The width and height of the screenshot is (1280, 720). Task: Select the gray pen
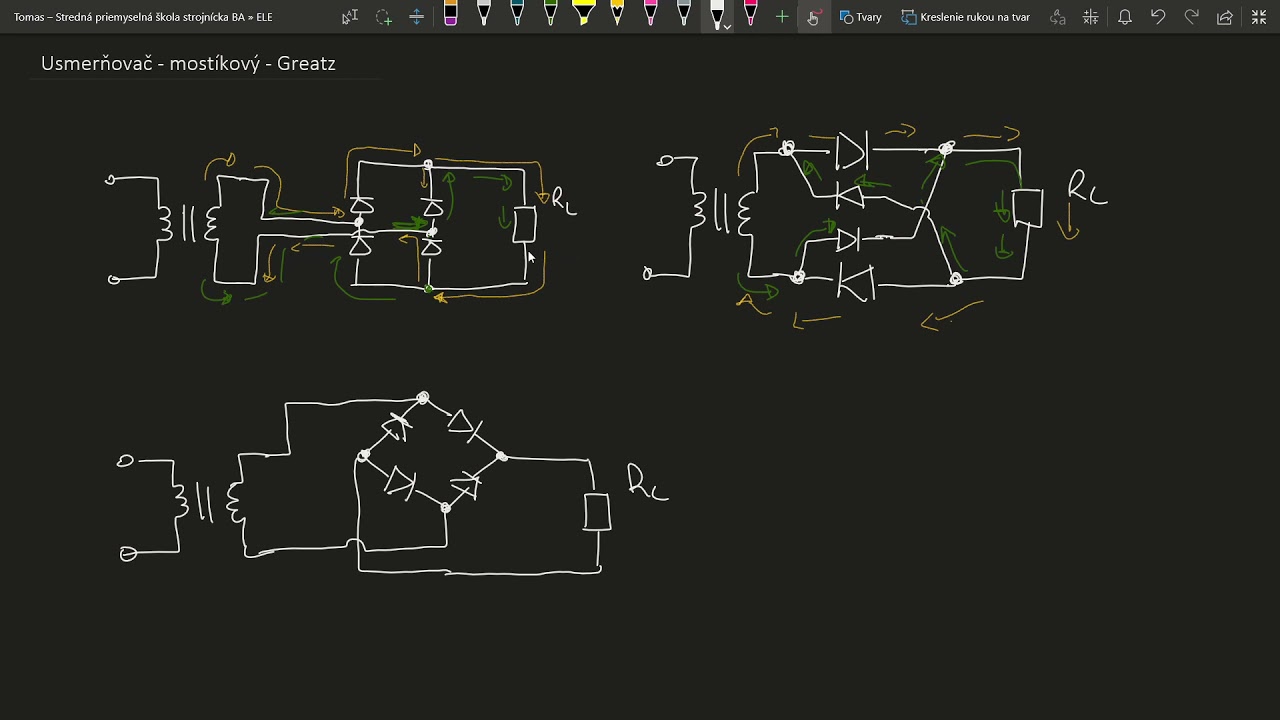coord(684,13)
